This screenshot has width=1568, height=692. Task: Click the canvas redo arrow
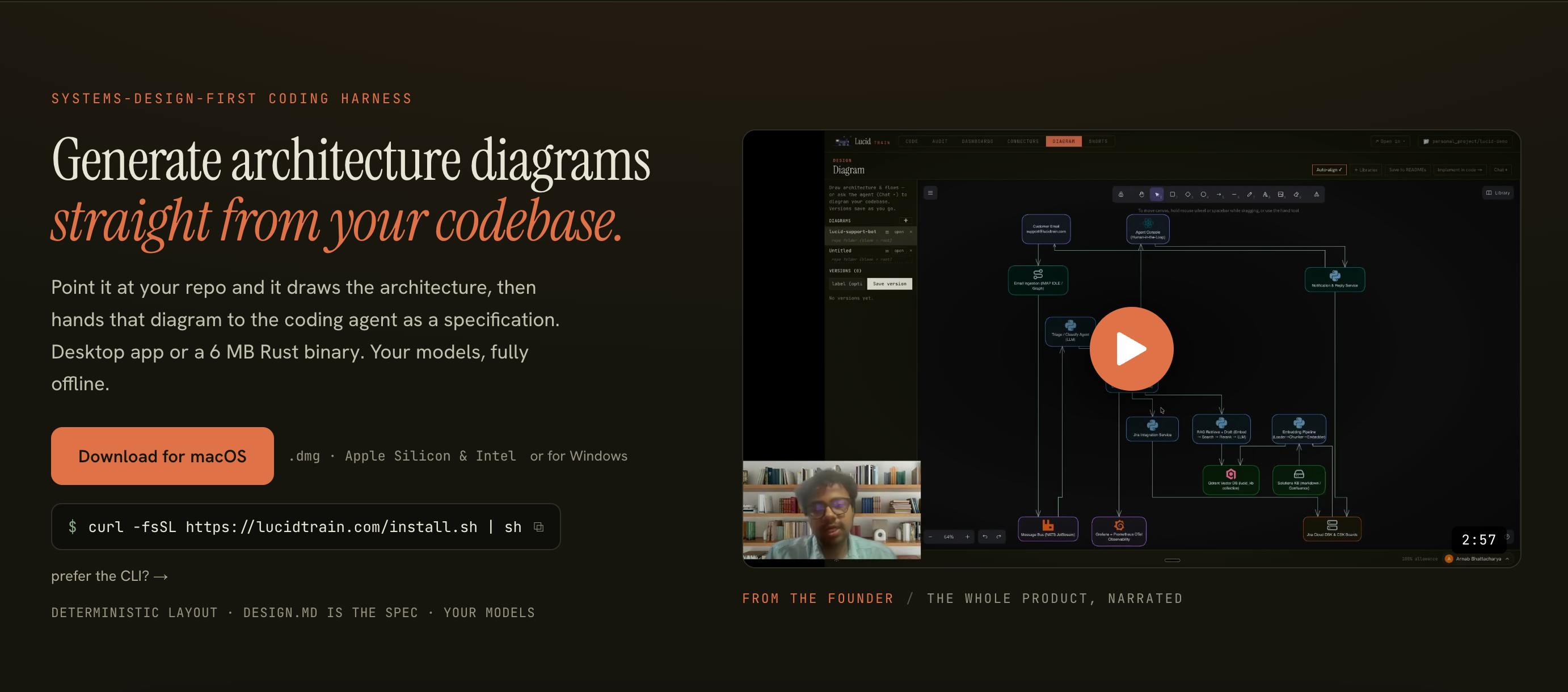(998, 537)
